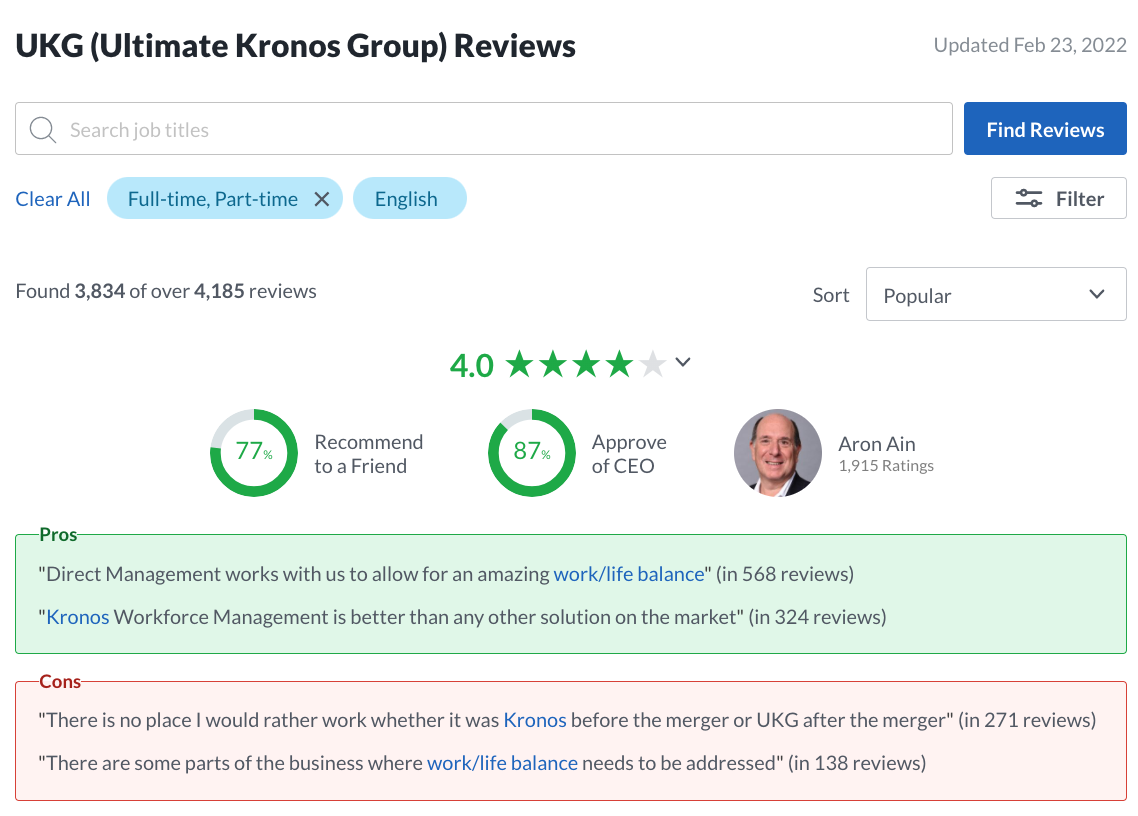This screenshot has width=1138, height=816.
Task: Select the English language filter chip
Action: [409, 198]
